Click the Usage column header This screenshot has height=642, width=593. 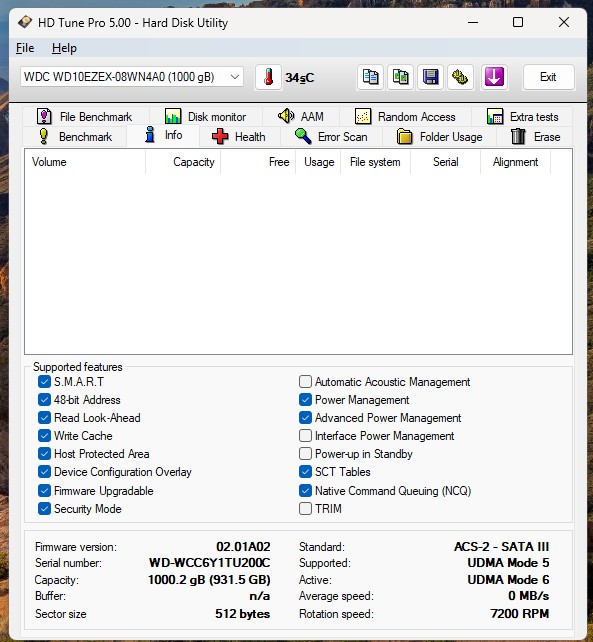click(x=318, y=162)
